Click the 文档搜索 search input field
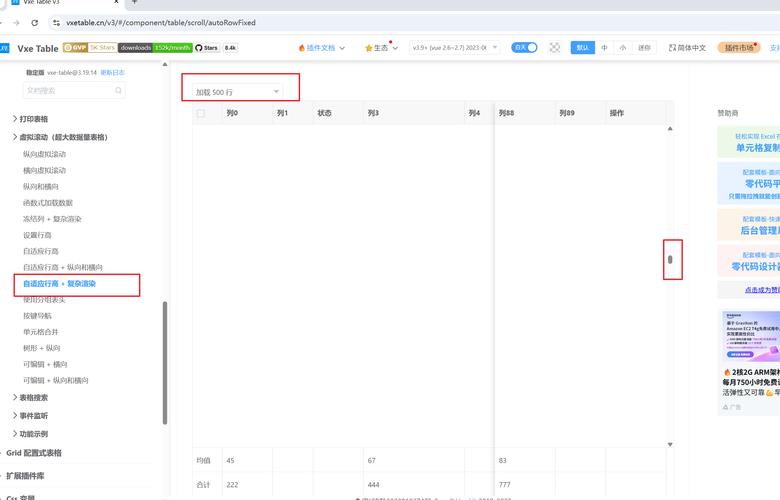The image size is (780, 500). [x=70, y=91]
